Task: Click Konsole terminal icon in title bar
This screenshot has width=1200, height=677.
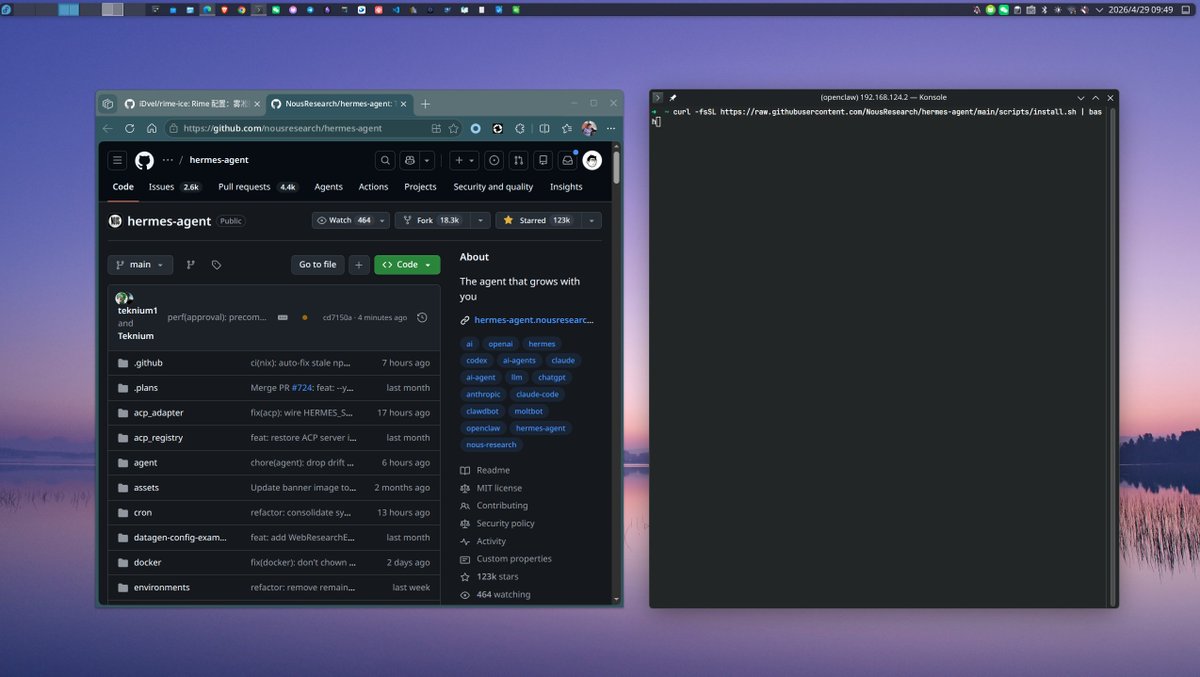Action: pyautogui.click(x=657, y=97)
